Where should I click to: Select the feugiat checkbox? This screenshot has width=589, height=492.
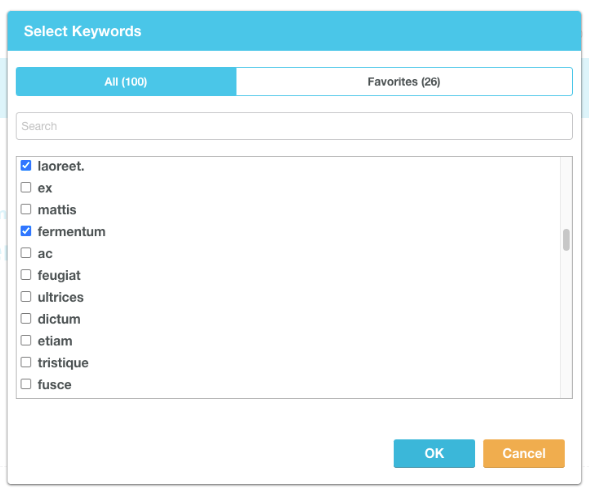(26, 275)
